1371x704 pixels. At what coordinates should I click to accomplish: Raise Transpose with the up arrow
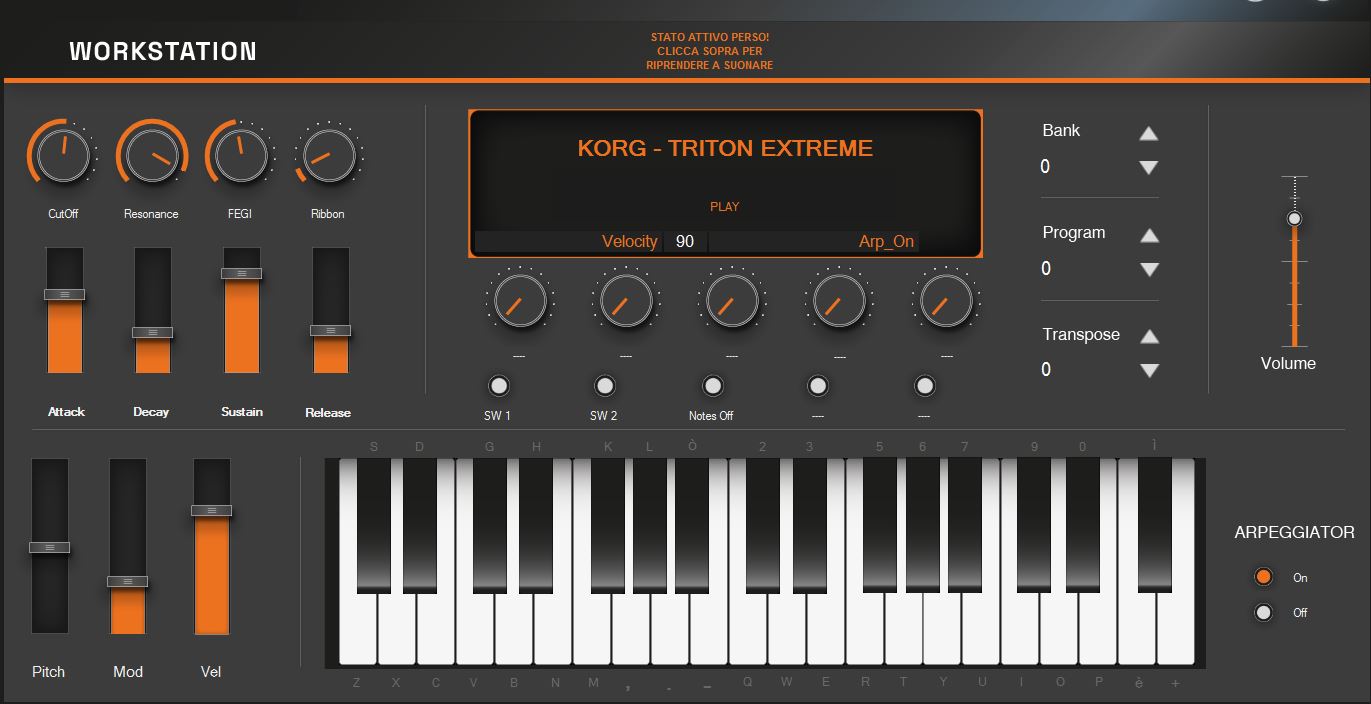(1149, 337)
